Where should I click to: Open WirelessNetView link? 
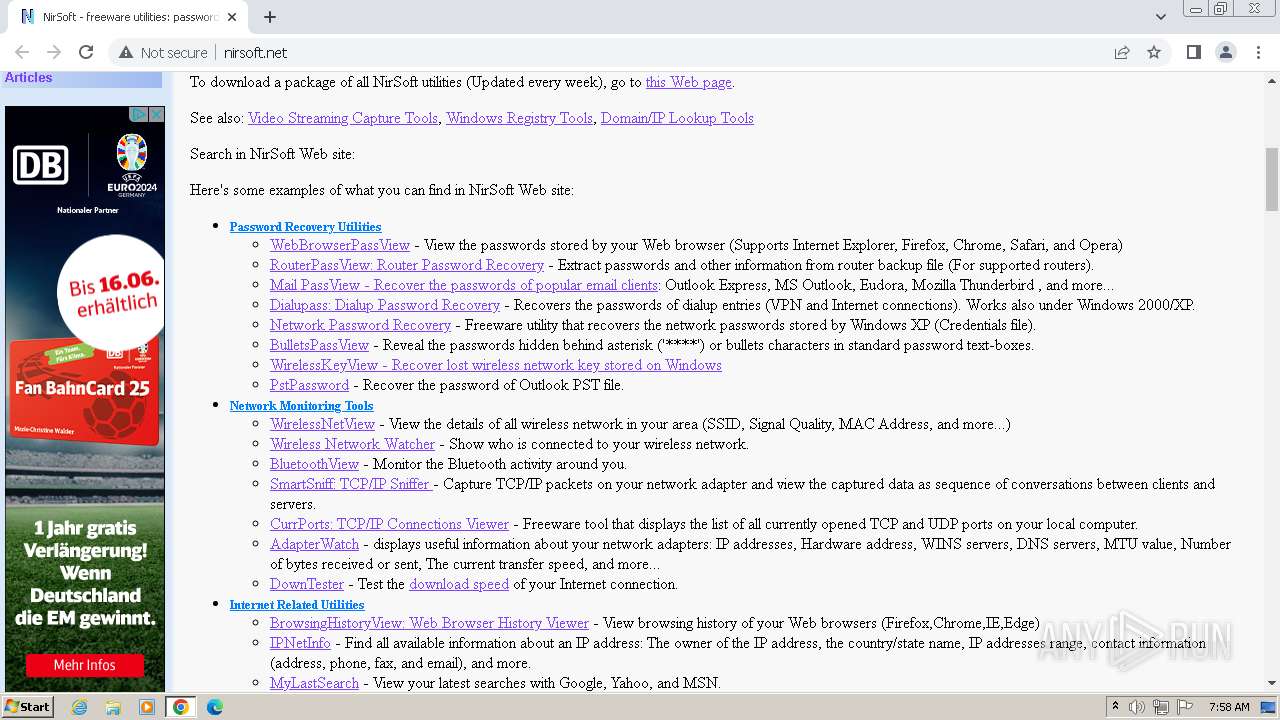(322, 424)
